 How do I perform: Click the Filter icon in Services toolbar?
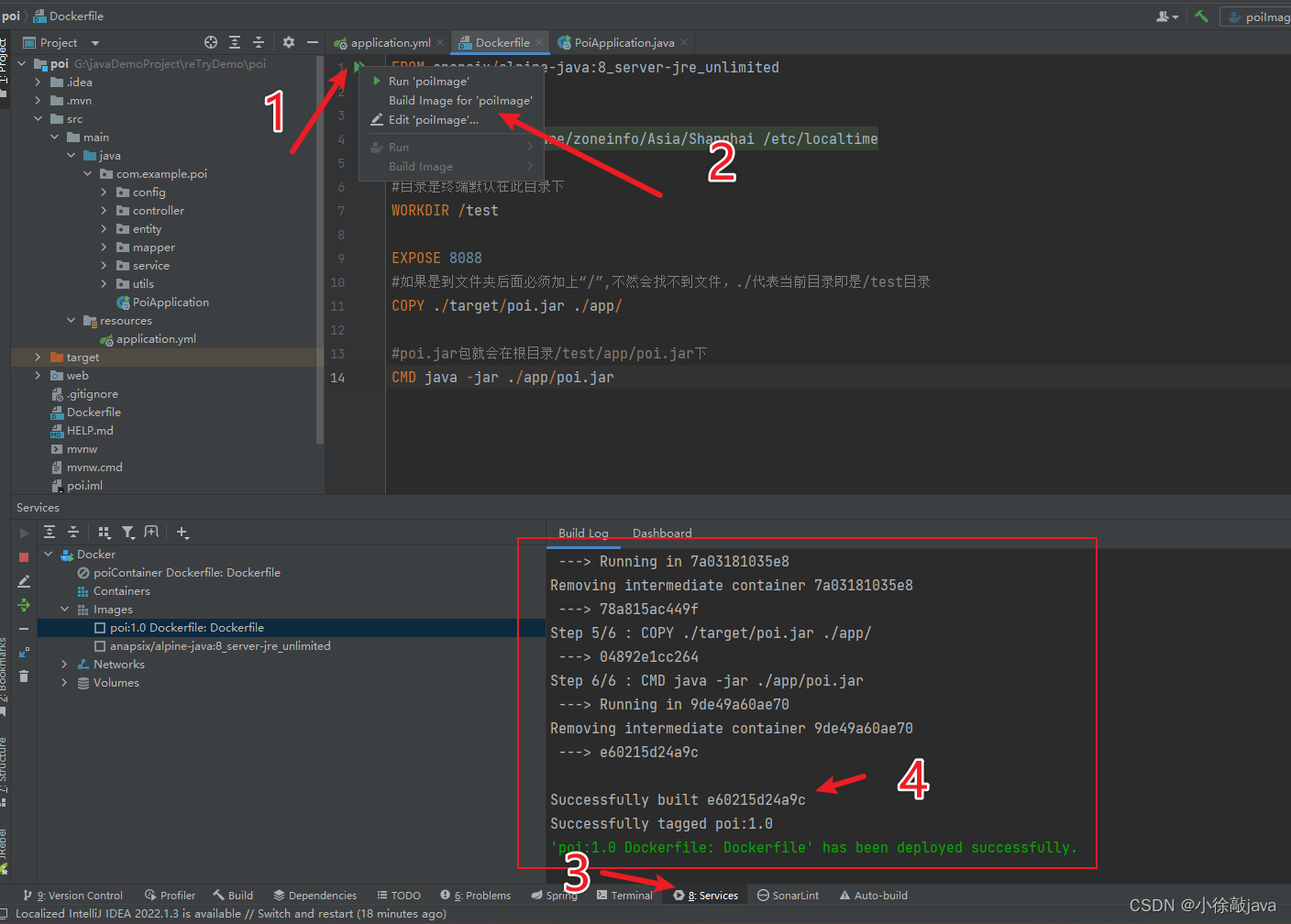128,533
